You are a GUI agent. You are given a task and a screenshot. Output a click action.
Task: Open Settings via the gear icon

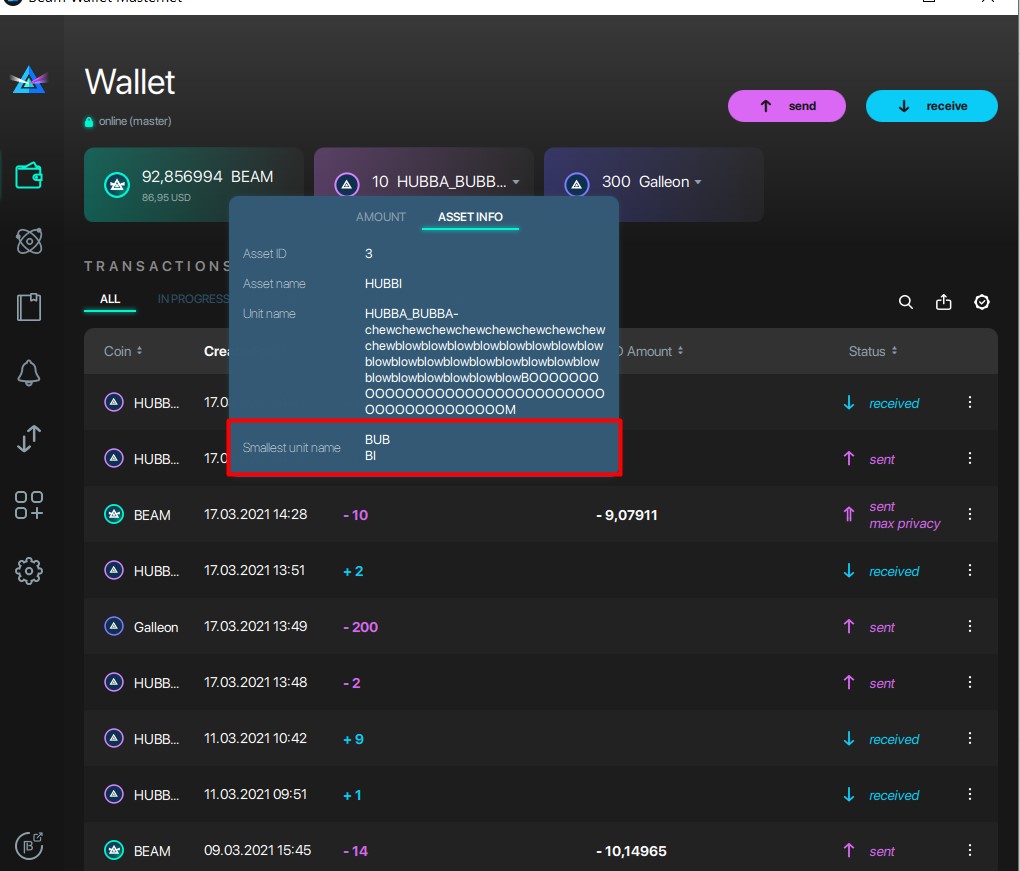click(29, 570)
